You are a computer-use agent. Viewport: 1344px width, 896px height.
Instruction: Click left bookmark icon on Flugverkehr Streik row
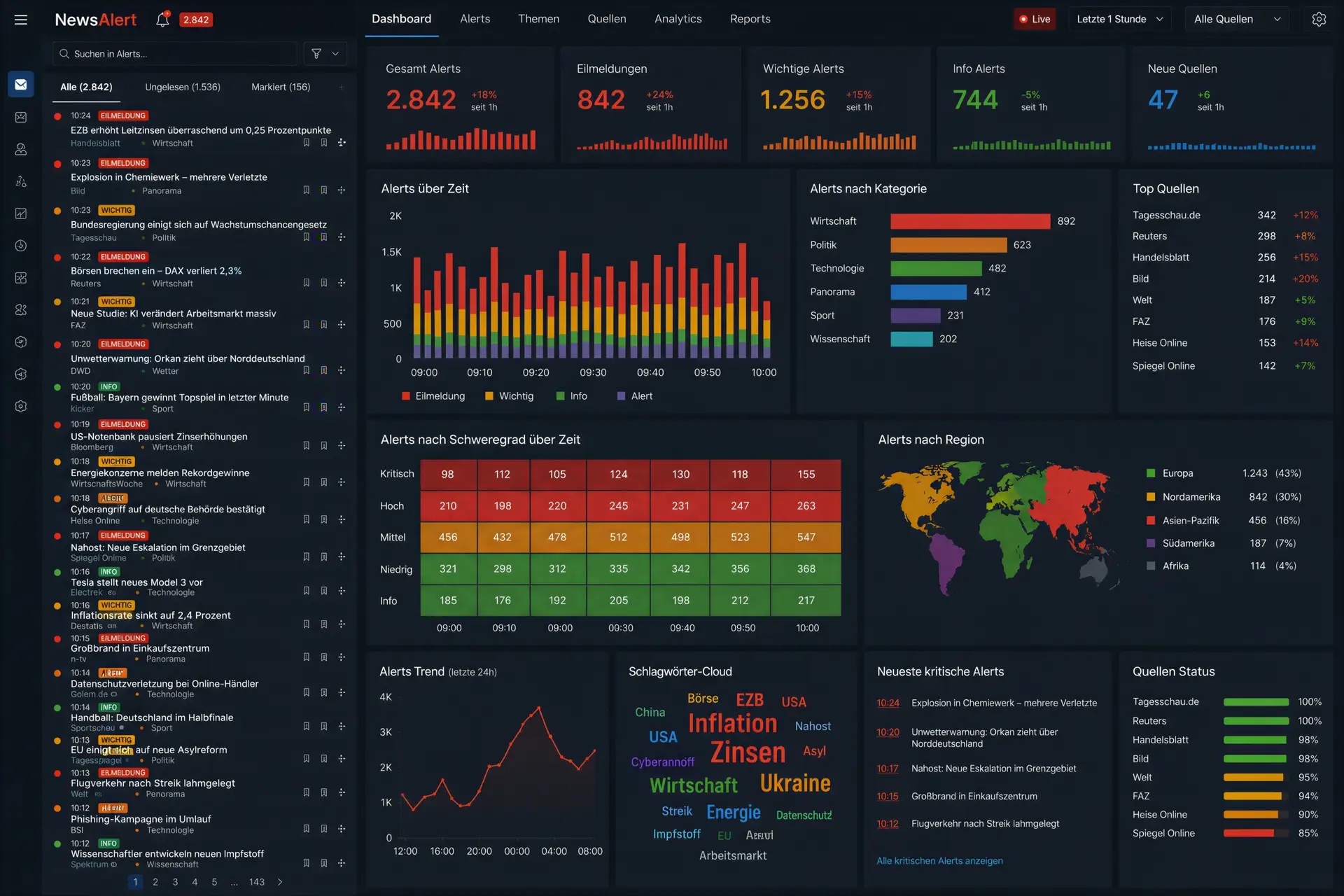tap(306, 793)
